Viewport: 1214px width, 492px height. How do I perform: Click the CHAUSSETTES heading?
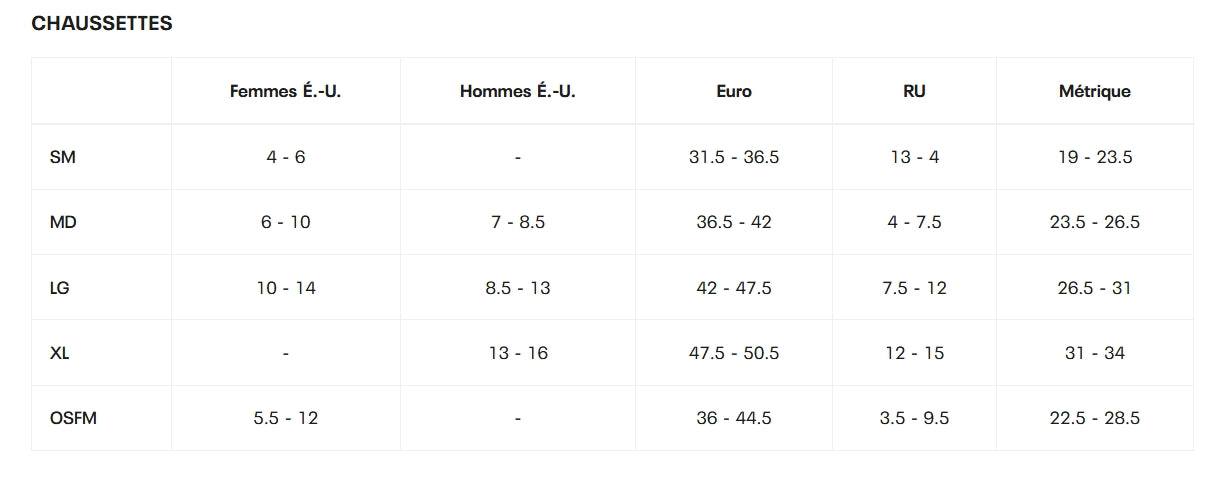coord(102,24)
